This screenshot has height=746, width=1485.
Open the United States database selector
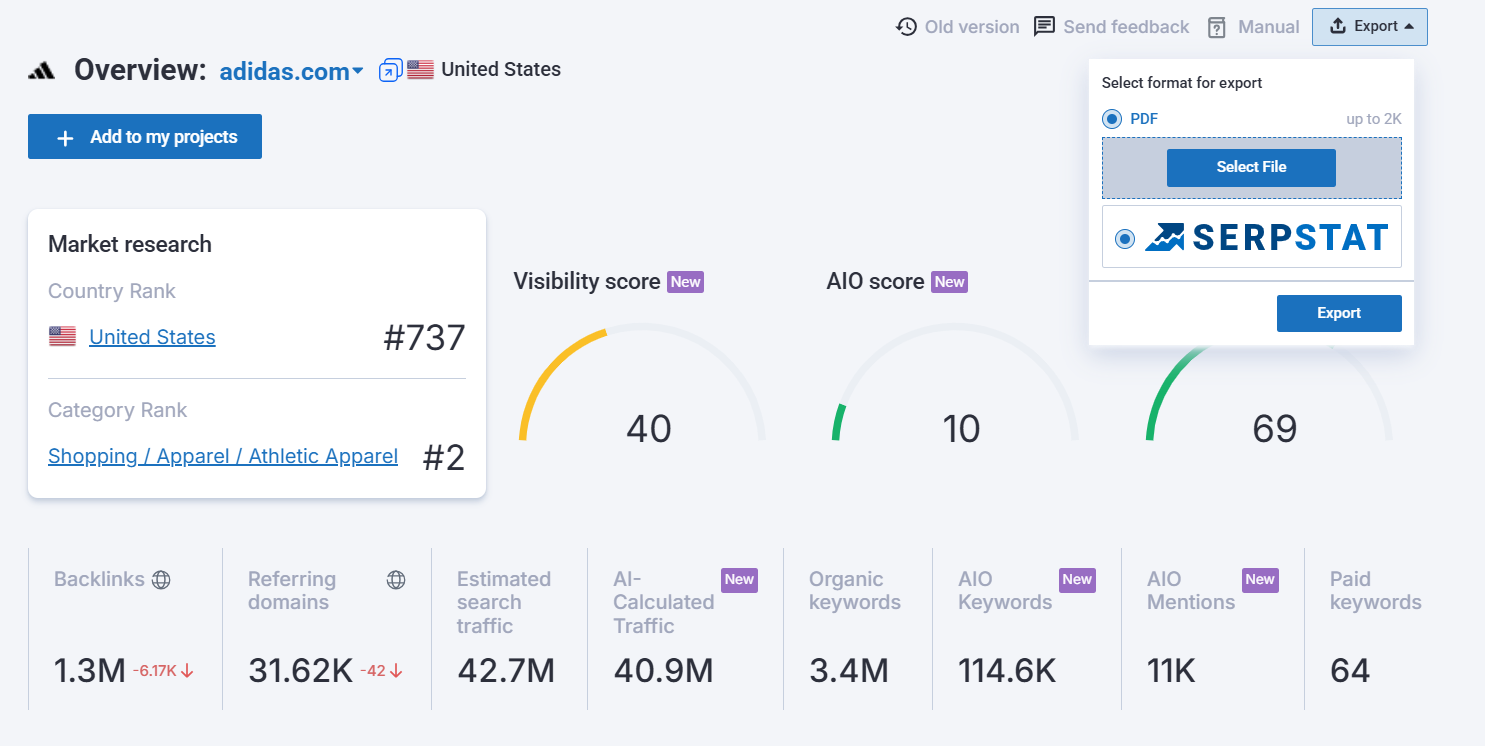click(x=500, y=70)
